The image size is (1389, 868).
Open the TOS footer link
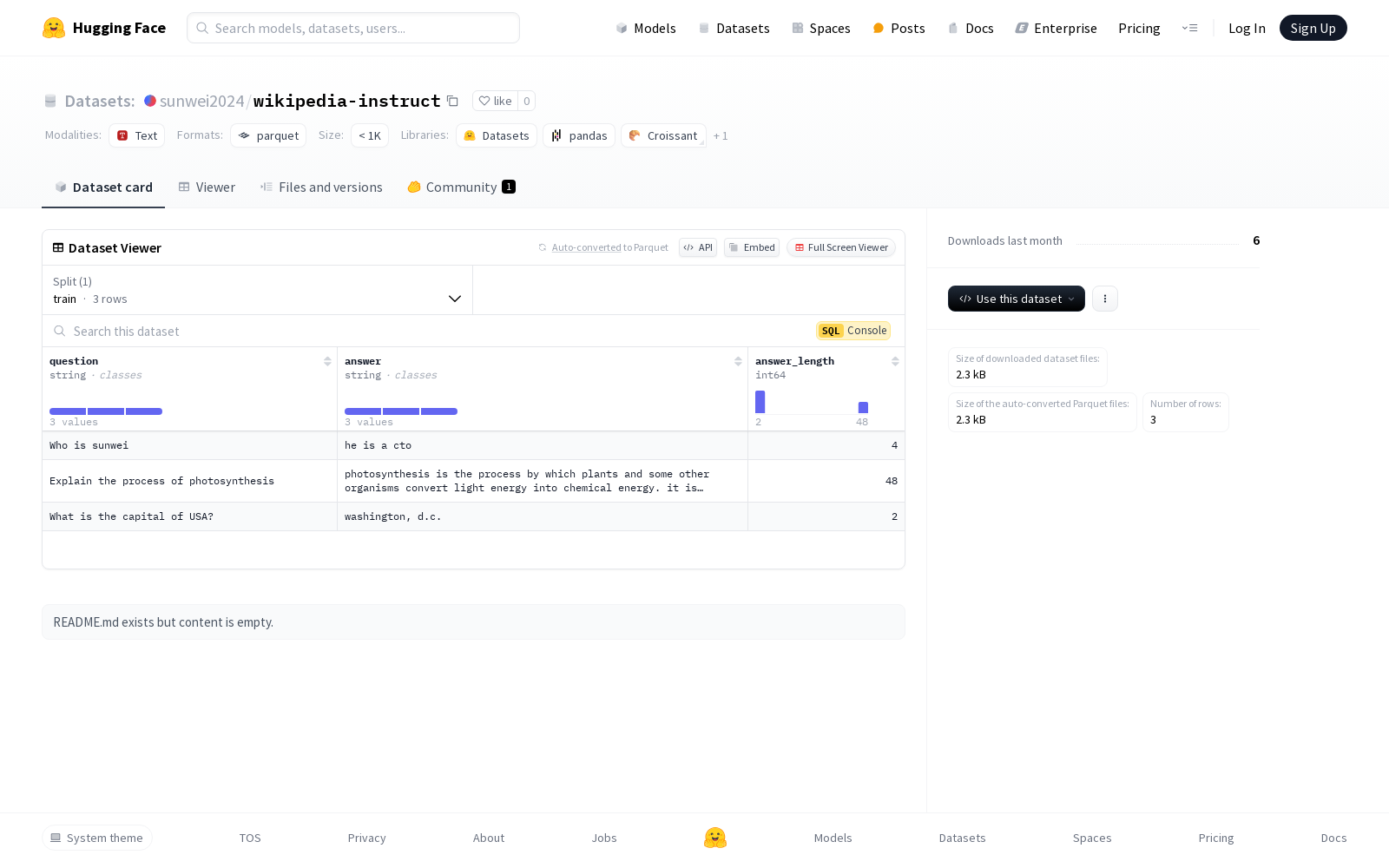tap(250, 838)
